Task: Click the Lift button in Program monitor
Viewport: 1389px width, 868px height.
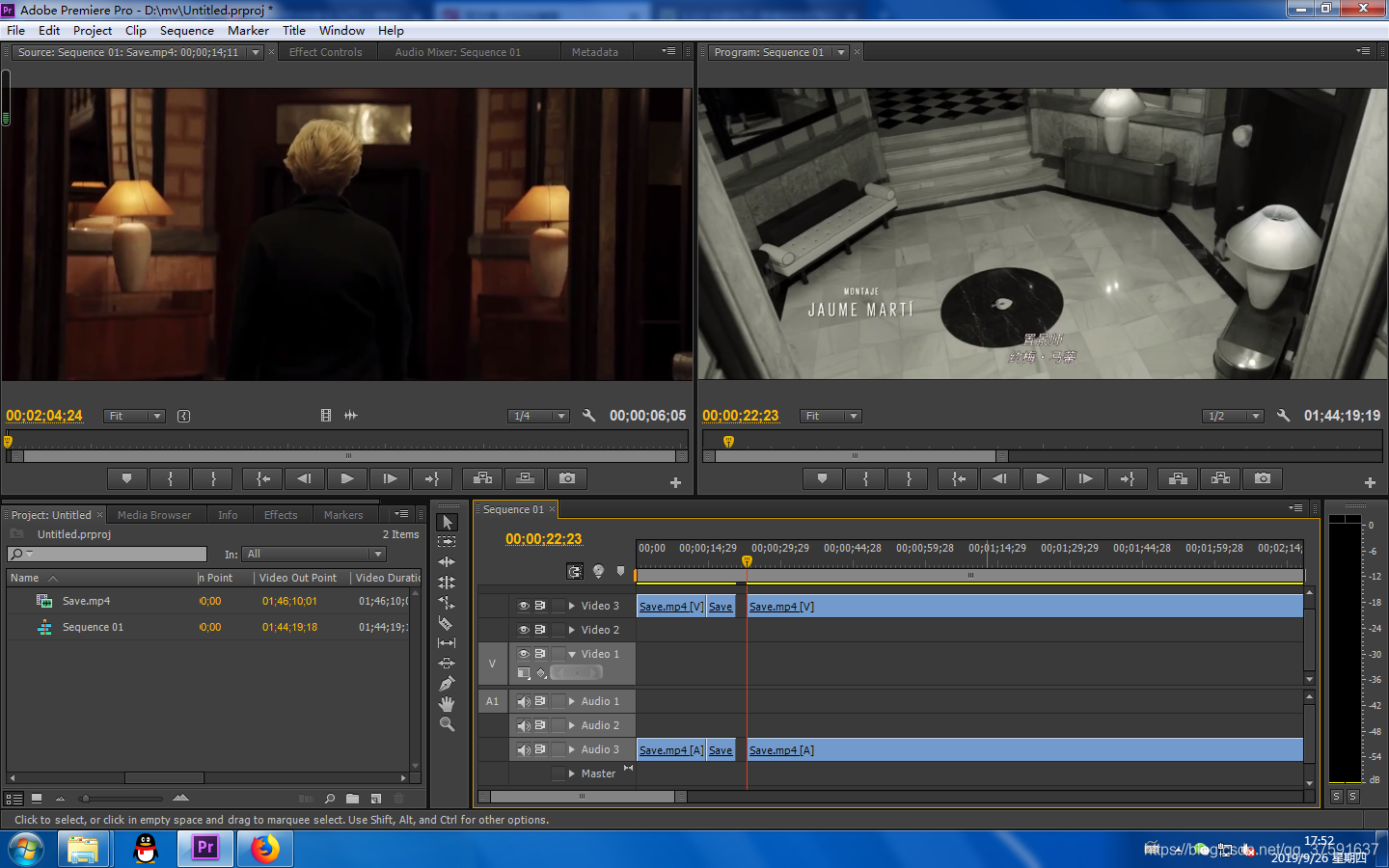Action: pos(1178,478)
